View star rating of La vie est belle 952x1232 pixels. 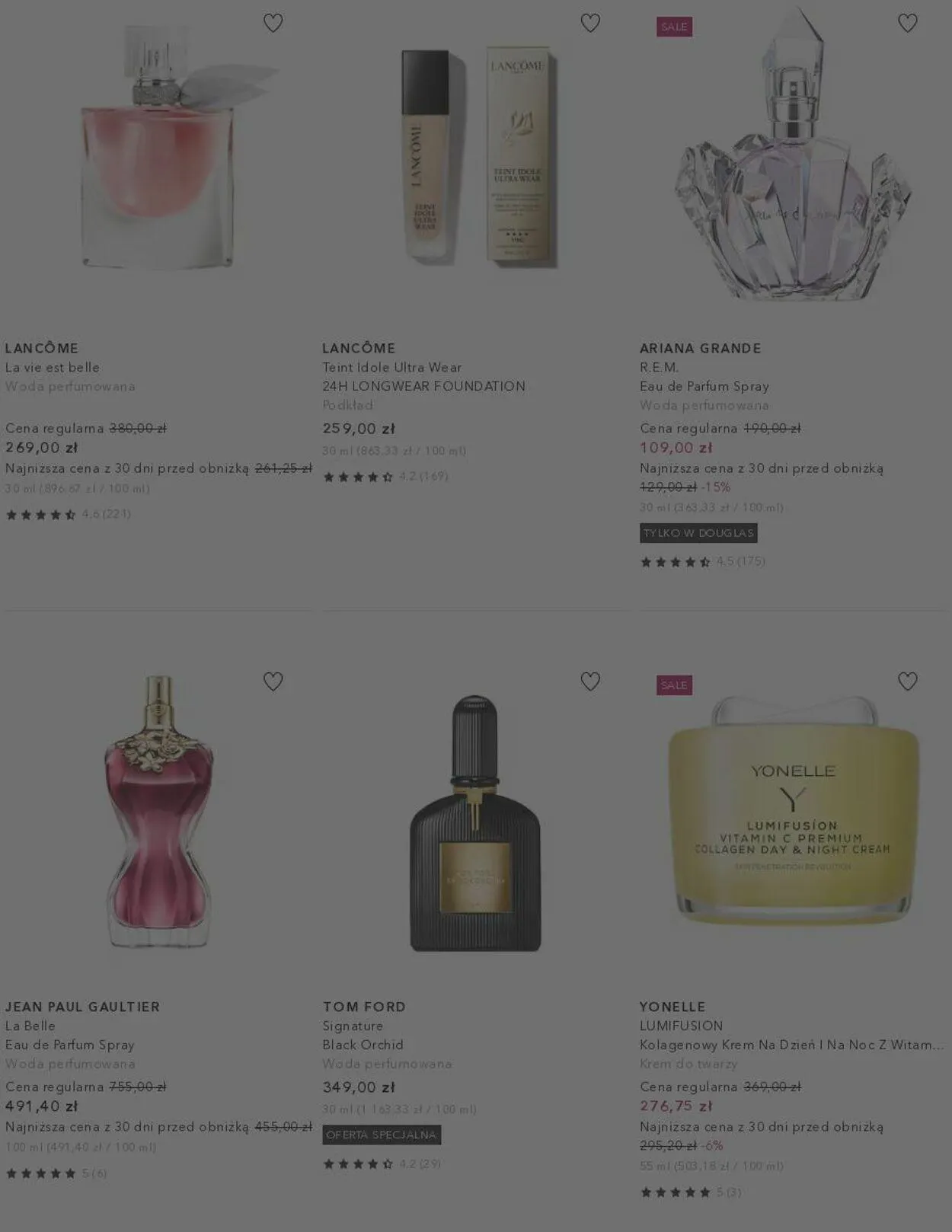click(68, 515)
